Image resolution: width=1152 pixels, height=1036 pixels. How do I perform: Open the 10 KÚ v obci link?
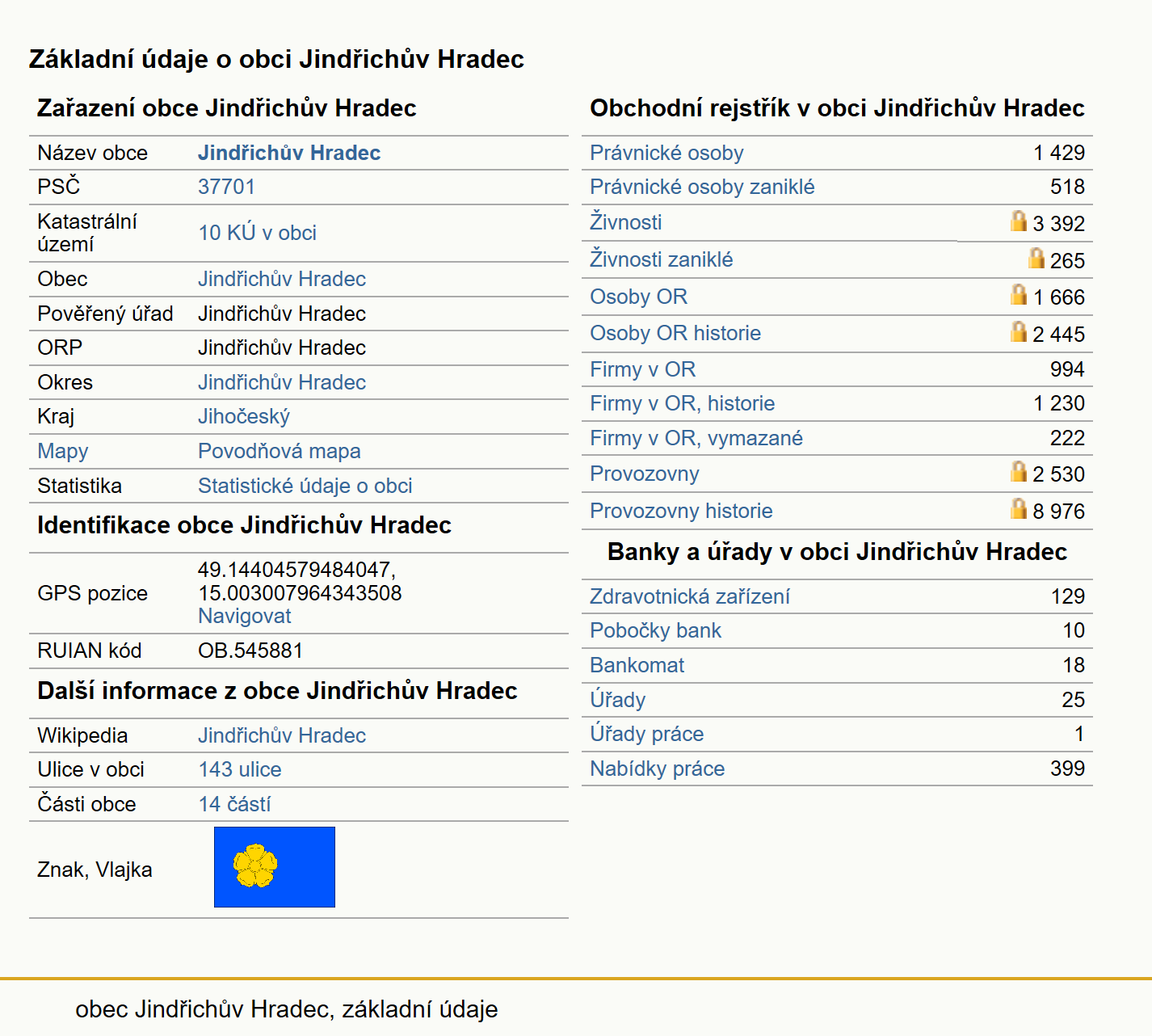pyautogui.click(x=258, y=233)
